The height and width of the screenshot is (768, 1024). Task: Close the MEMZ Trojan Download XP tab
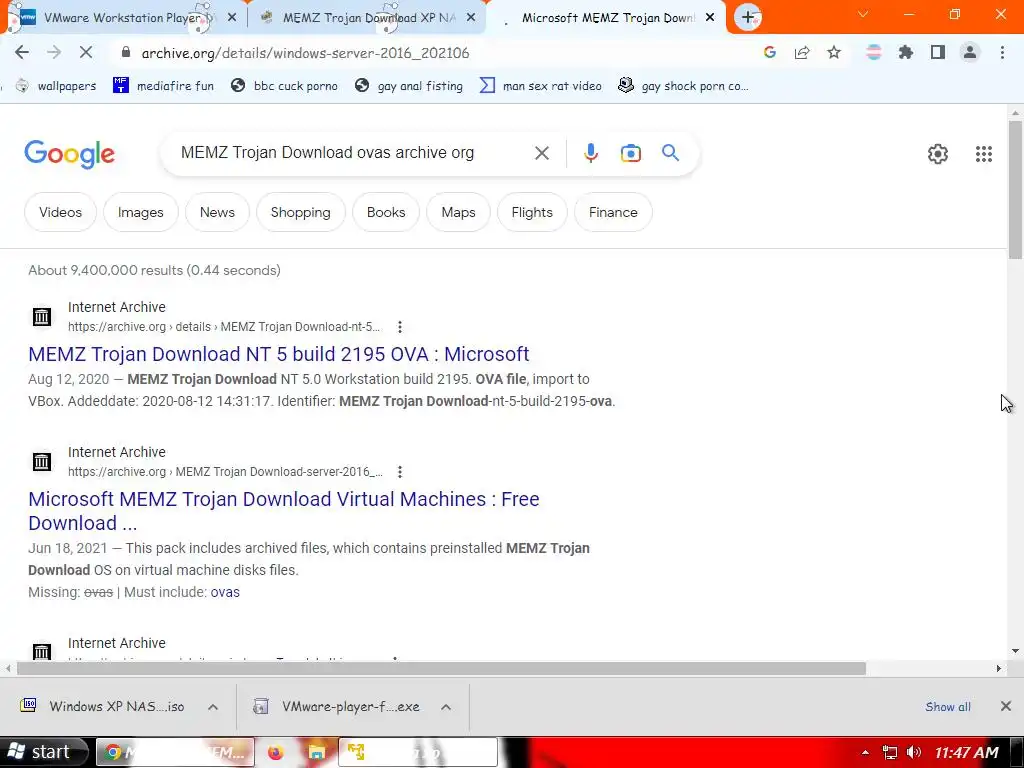pyautogui.click(x=471, y=18)
